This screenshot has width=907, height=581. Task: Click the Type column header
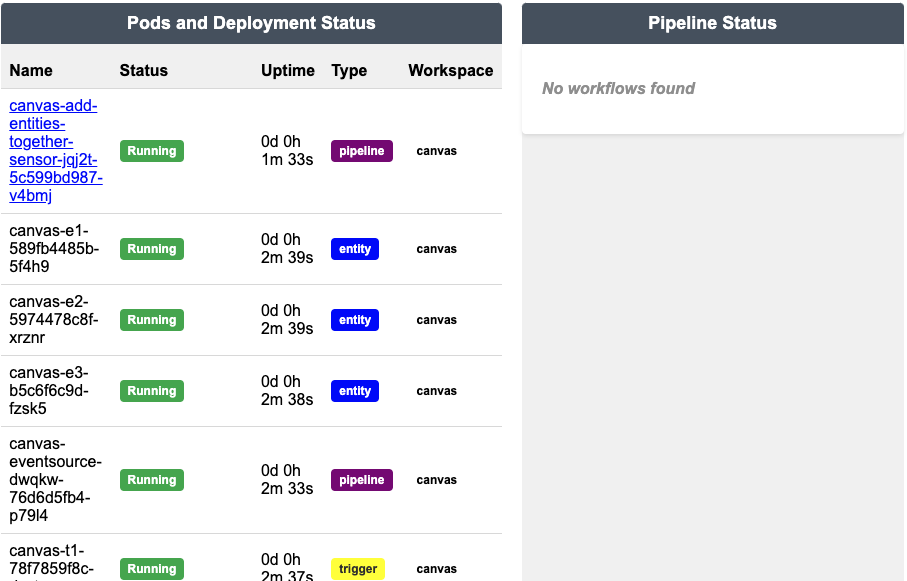click(x=349, y=71)
